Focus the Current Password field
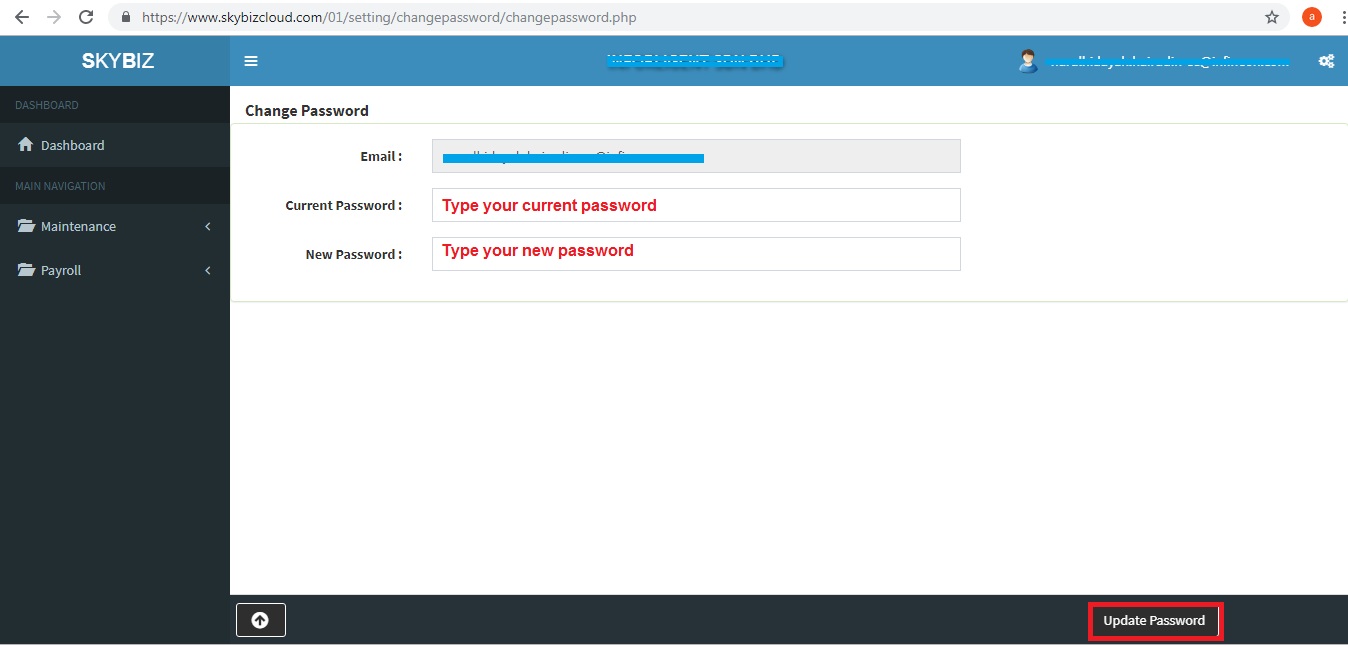Screen dimensions: 1348x647 coord(696,205)
